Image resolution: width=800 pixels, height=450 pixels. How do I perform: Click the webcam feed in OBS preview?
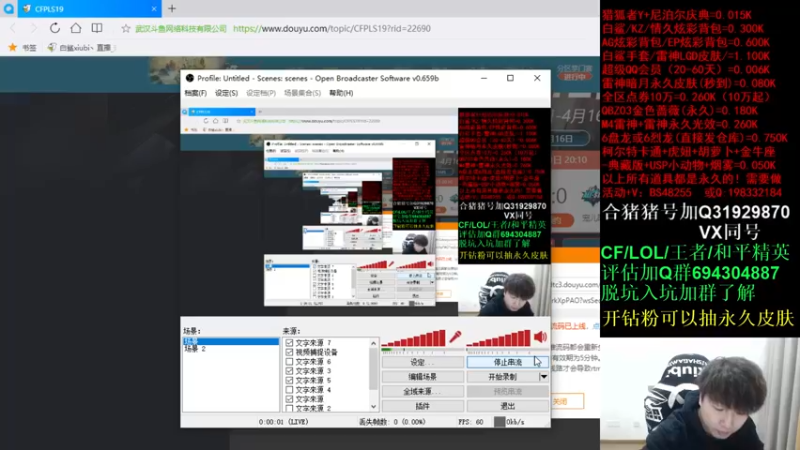point(504,290)
